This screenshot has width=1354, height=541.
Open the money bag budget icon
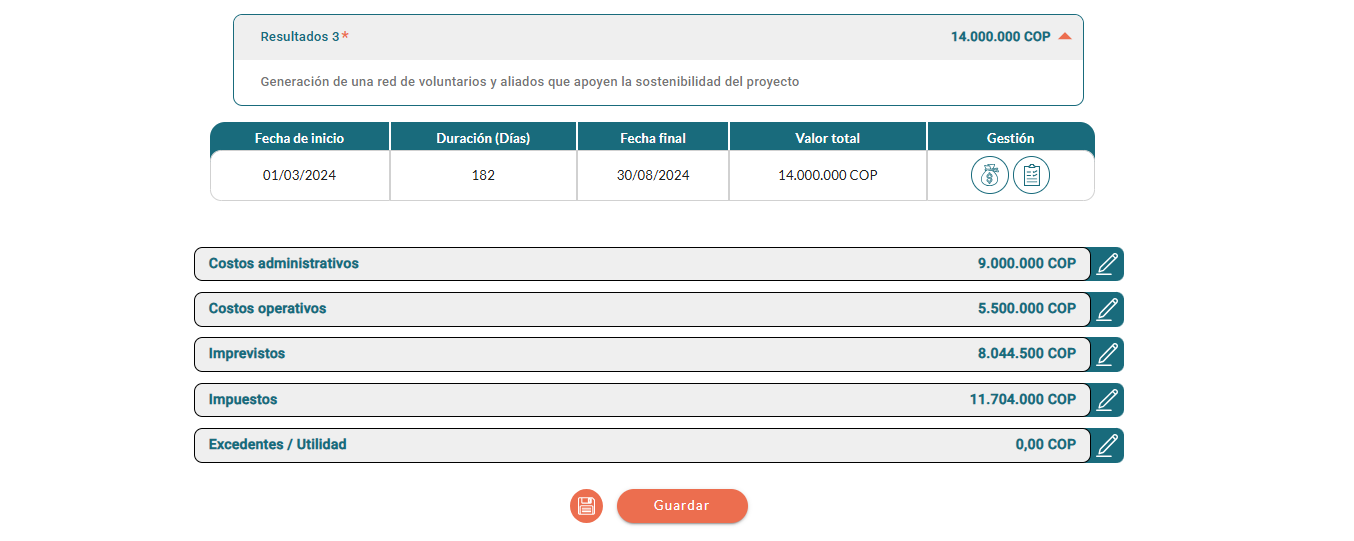pyautogui.click(x=989, y=176)
